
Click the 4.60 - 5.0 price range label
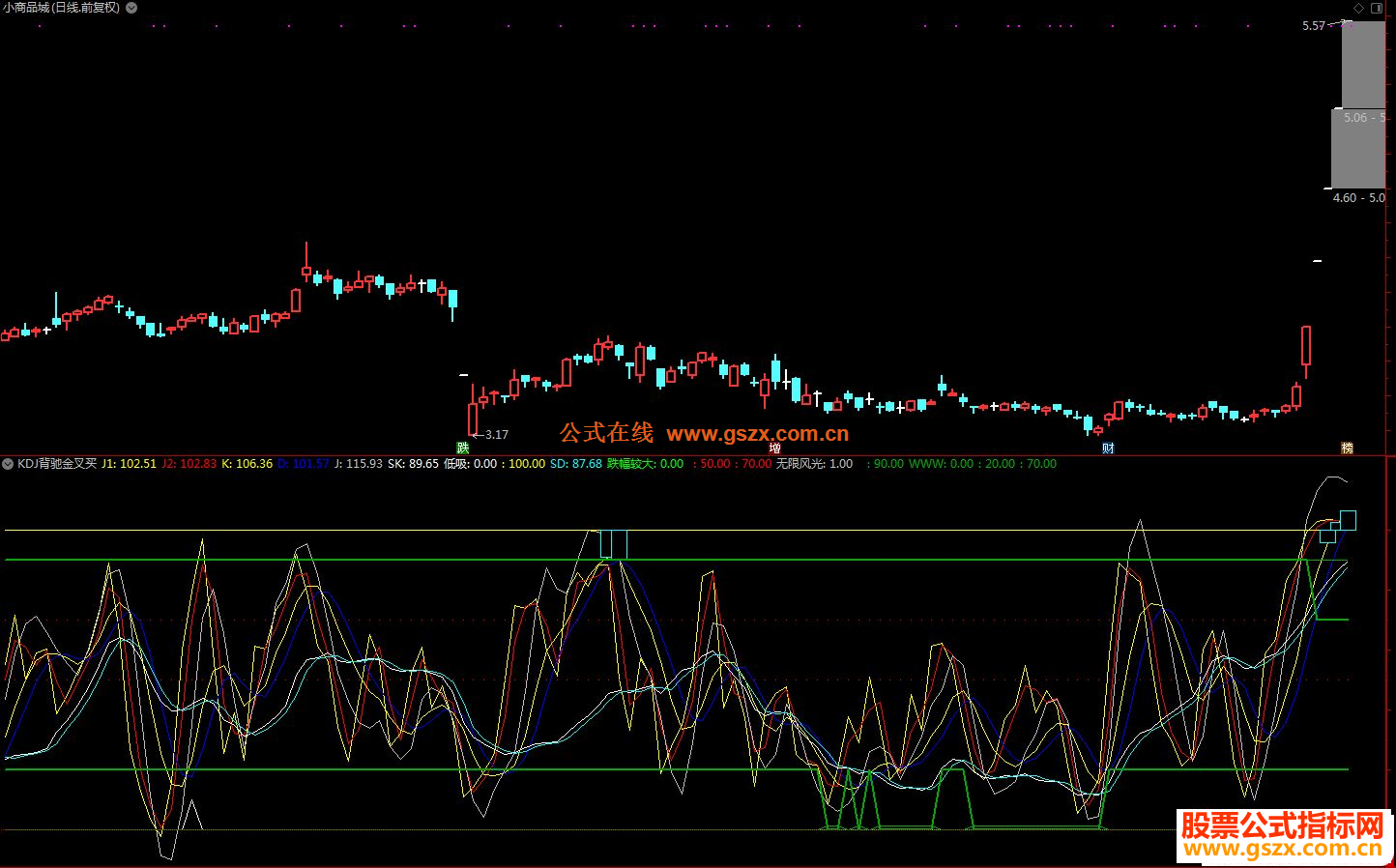1358,197
